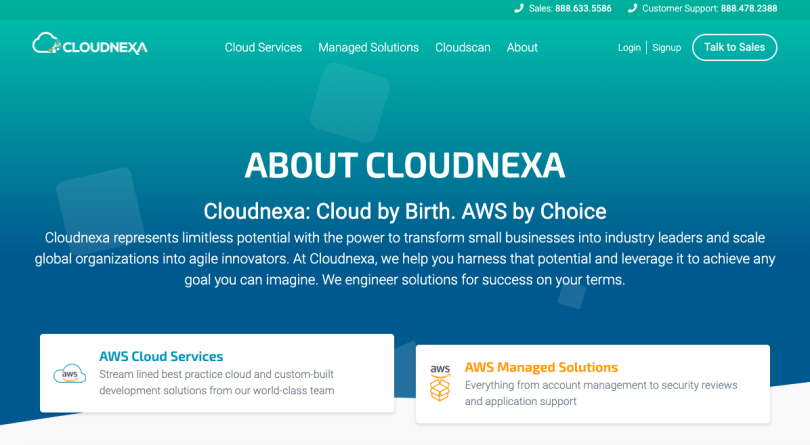Click the Sales phone handset icon
Image resolution: width=810 pixels, height=445 pixels.
(519, 8)
